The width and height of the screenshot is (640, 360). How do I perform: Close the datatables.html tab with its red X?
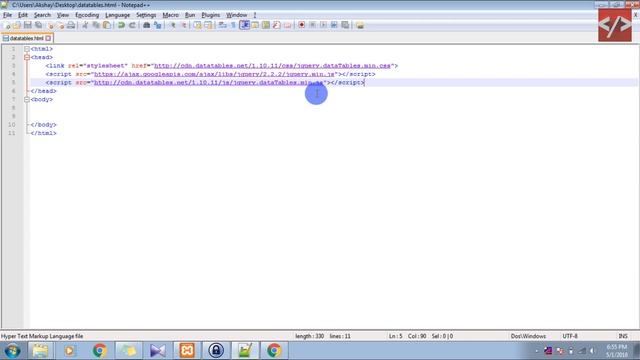[48, 38]
